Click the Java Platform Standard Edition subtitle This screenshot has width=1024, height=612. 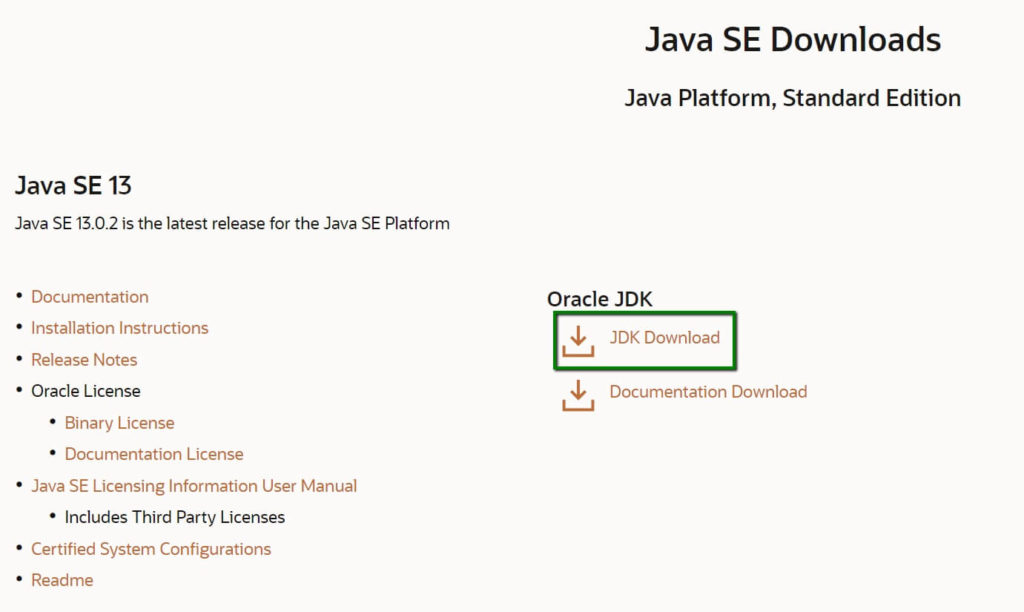793,98
